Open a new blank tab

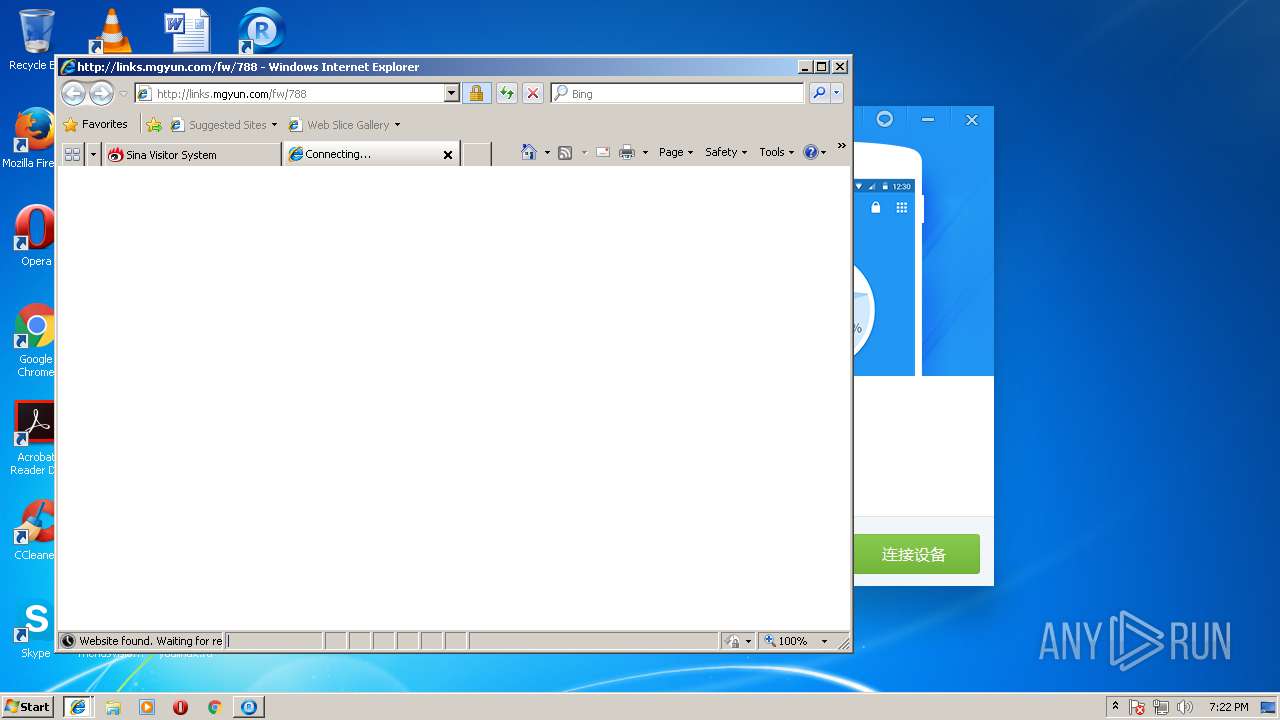tap(477, 154)
